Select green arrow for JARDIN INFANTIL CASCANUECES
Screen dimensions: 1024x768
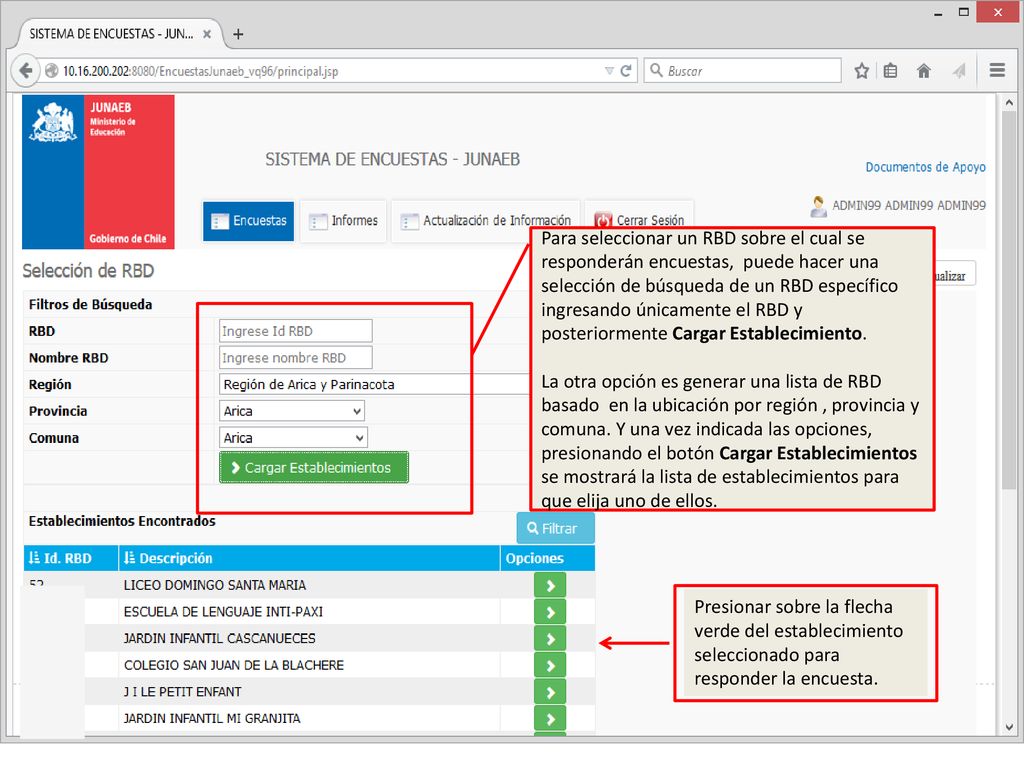pyautogui.click(x=550, y=639)
